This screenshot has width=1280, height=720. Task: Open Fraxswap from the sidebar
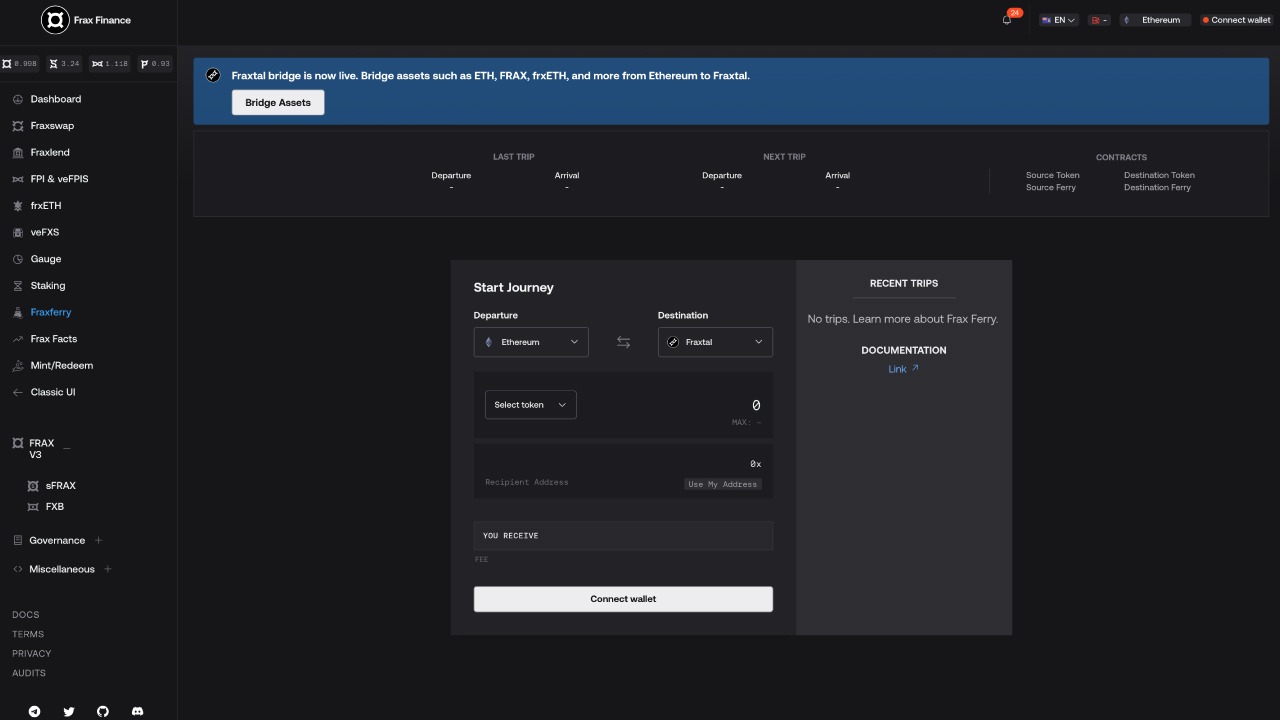point(52,126)
